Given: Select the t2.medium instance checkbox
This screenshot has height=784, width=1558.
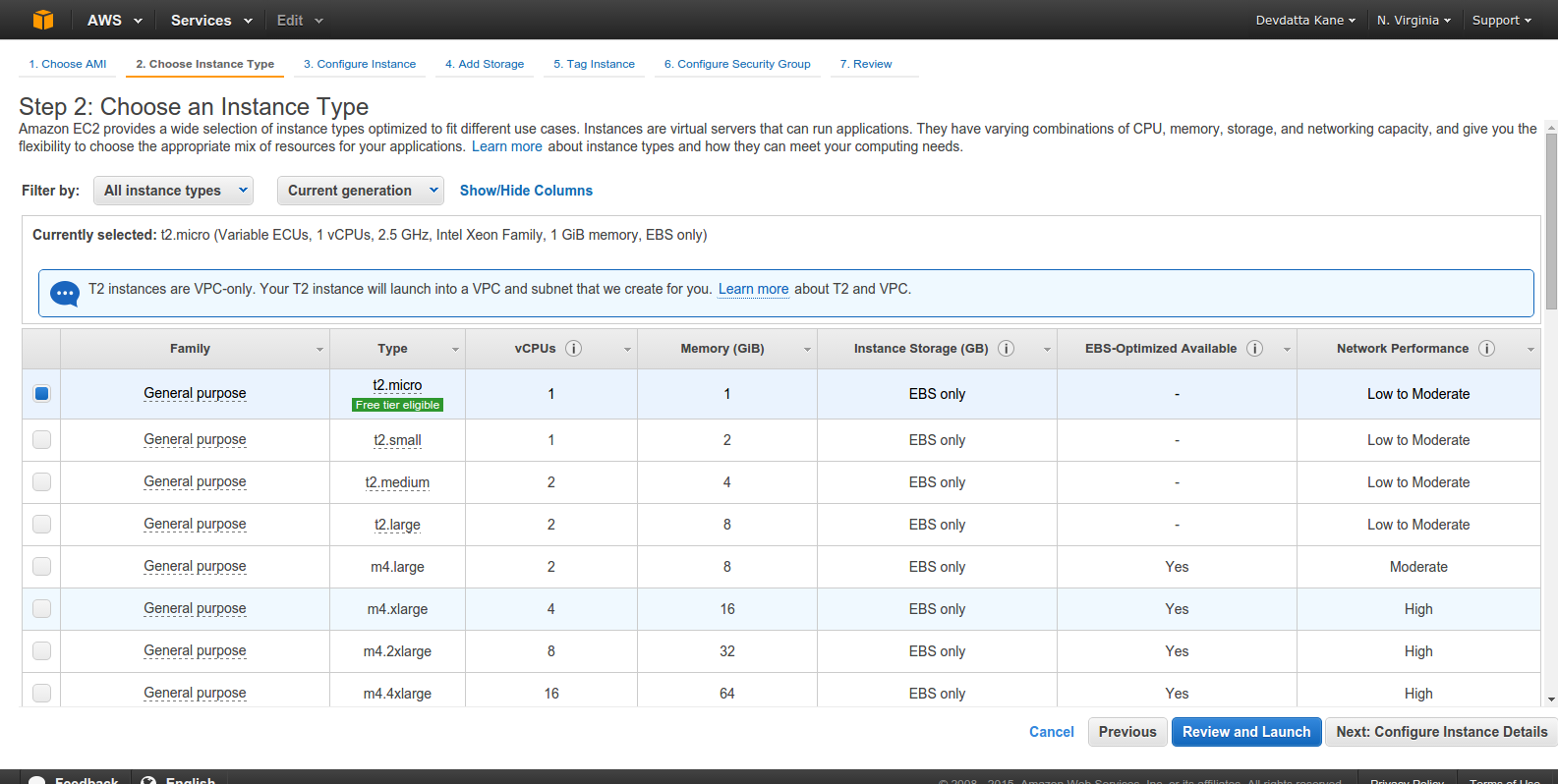Looking at the screenshot, I should point(41,482).
